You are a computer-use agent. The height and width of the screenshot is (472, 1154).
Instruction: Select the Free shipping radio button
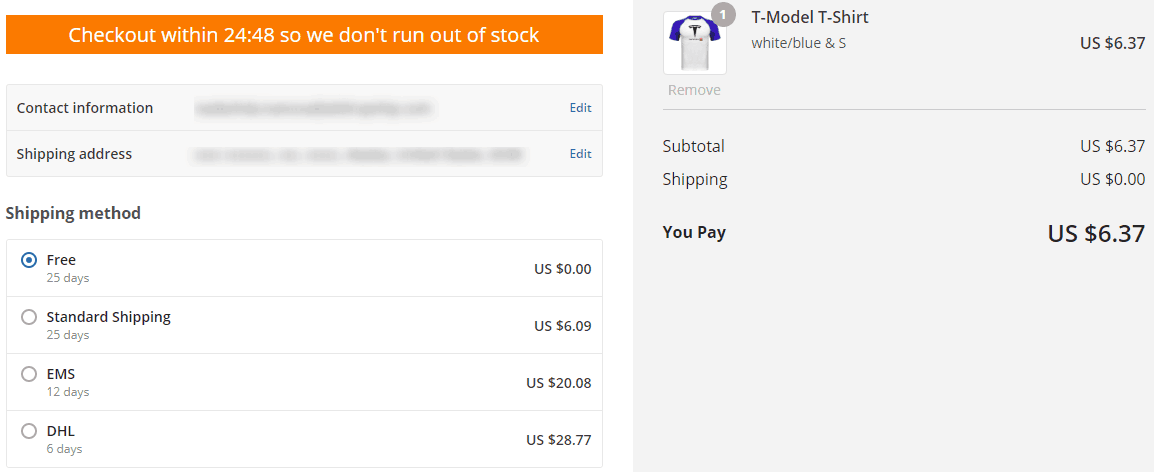(x=29, y=260)
